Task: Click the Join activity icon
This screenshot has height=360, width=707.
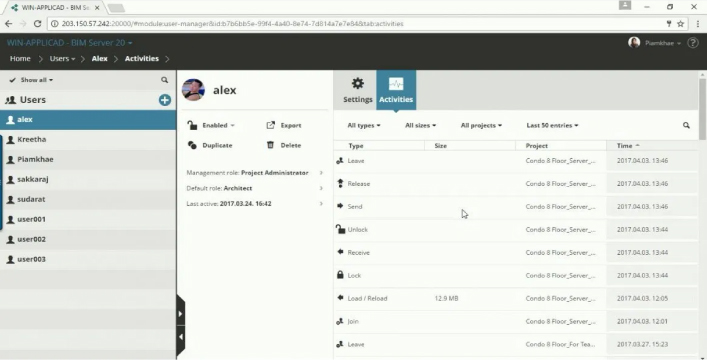Action: 340,321
